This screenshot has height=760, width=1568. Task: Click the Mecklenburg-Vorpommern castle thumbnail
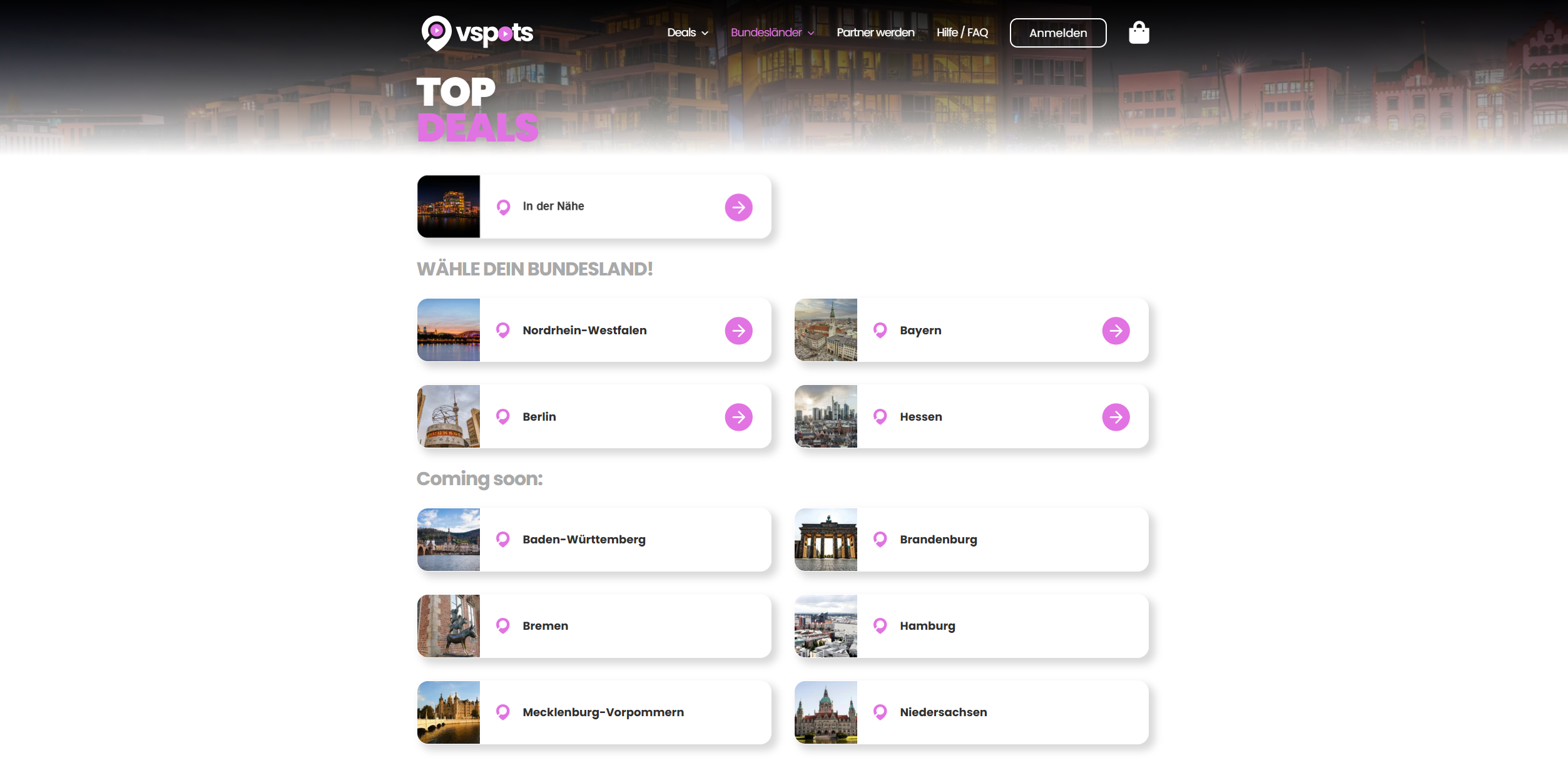point(447,712)
